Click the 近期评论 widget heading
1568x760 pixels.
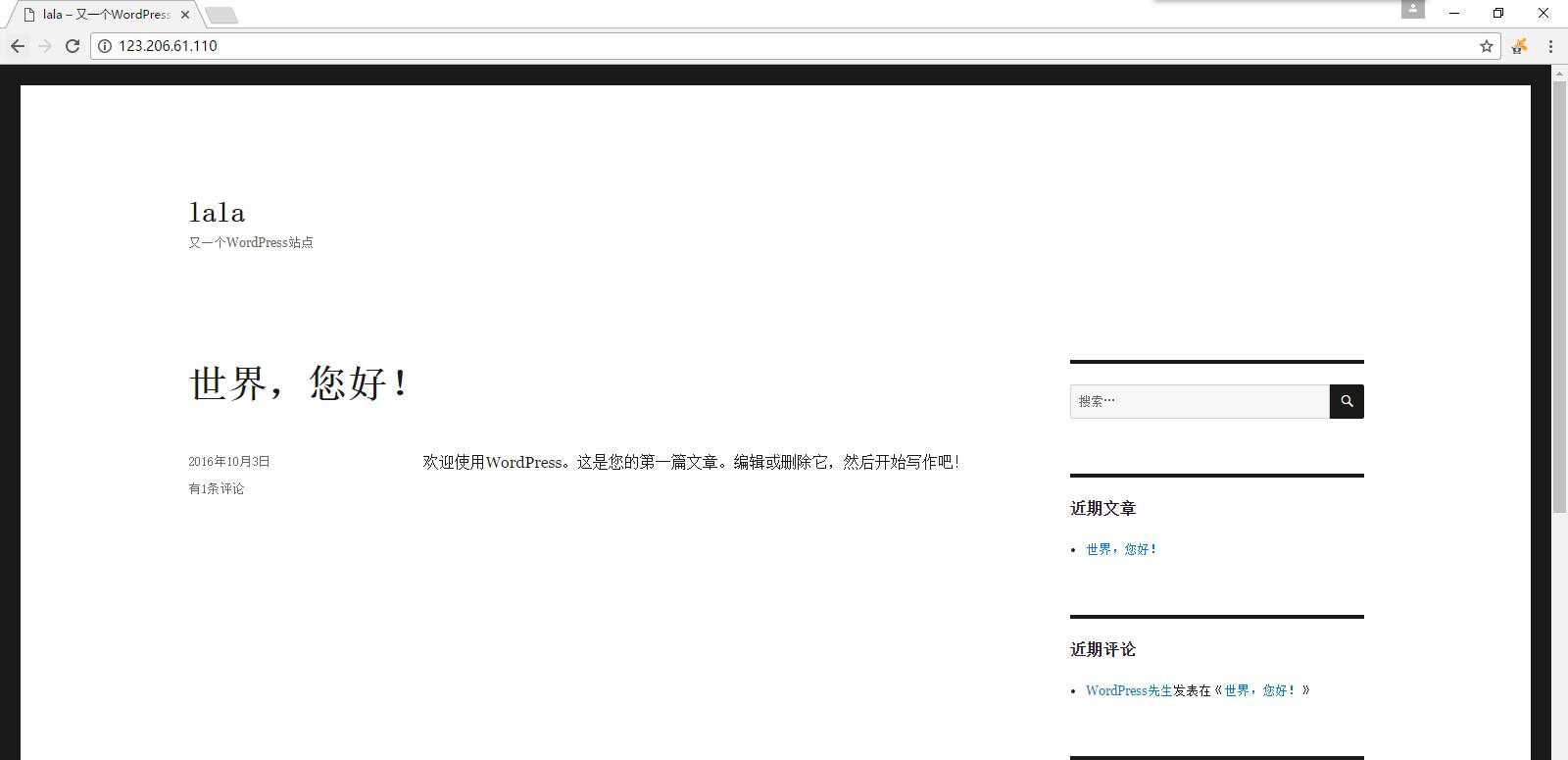pyautogui.click(x=1103, y=649)
